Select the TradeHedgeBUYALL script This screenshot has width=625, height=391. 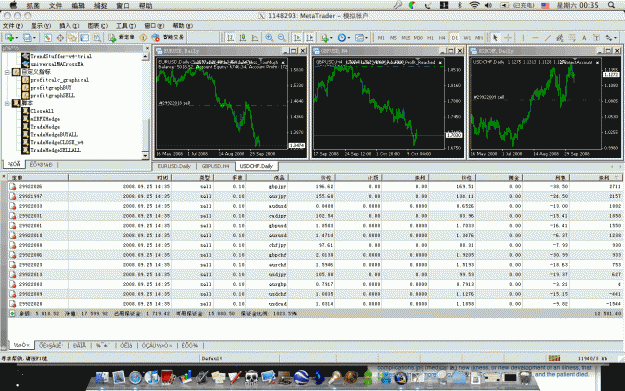tap(54, 135)
